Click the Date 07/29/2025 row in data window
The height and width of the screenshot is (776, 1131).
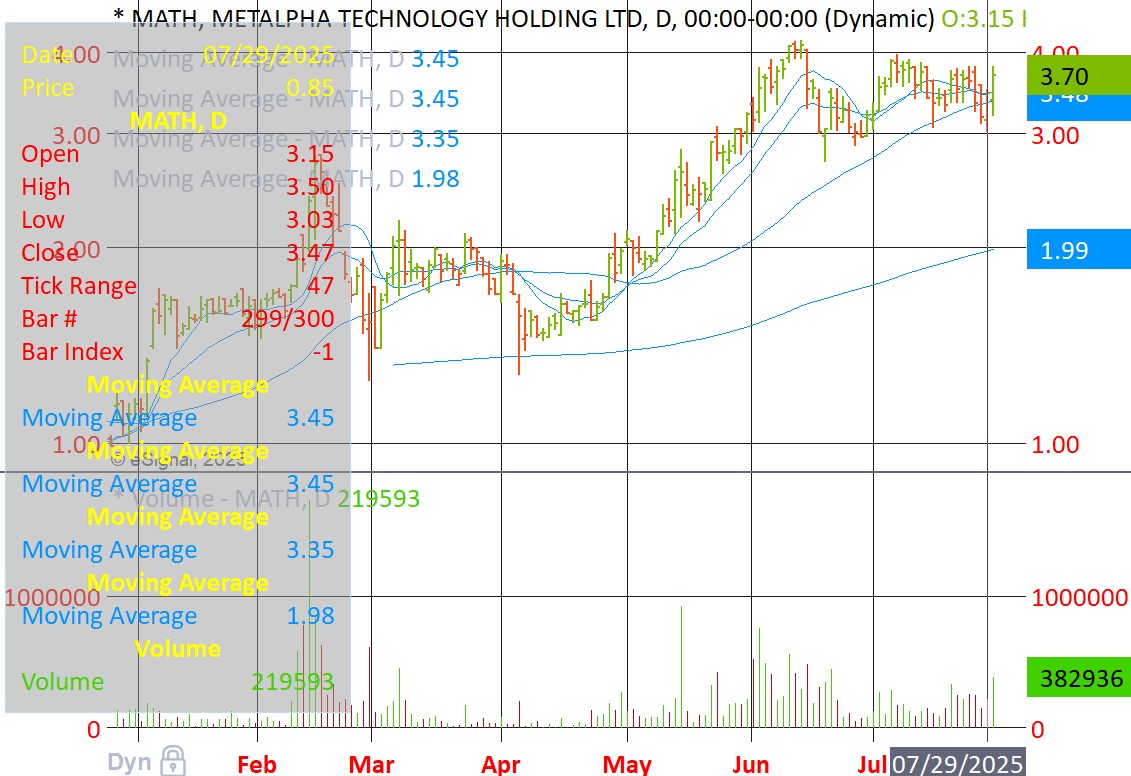177,55
